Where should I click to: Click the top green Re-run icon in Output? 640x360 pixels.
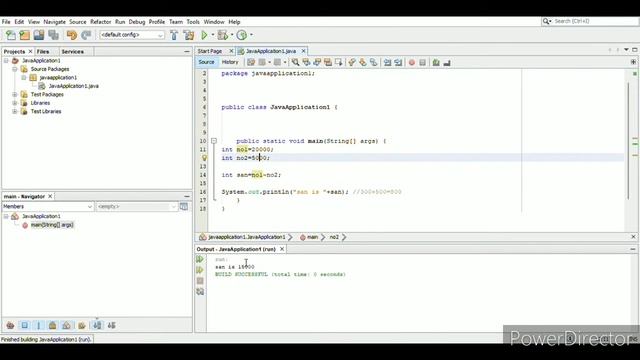(200, 259)
